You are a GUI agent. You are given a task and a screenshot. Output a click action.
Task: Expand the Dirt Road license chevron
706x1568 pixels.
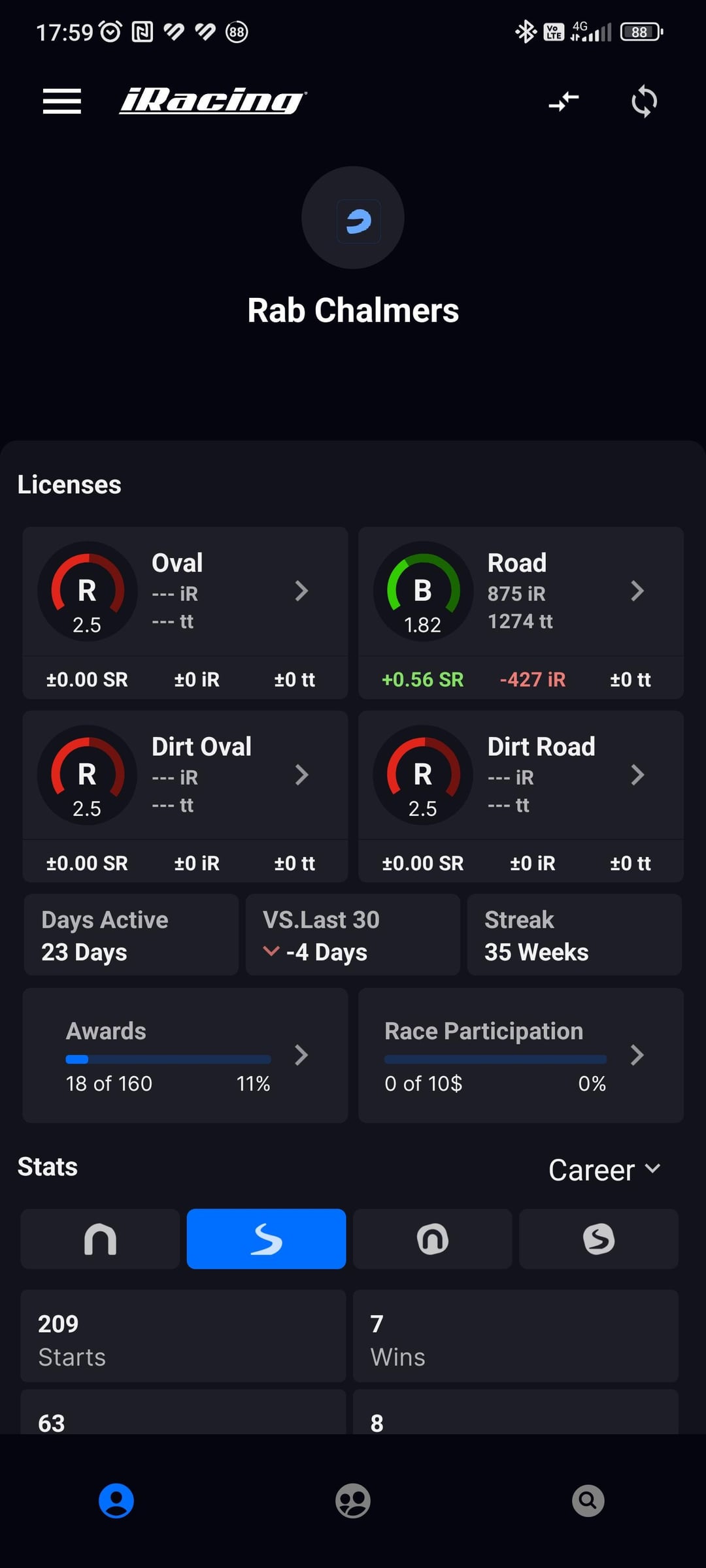[637, 775]
